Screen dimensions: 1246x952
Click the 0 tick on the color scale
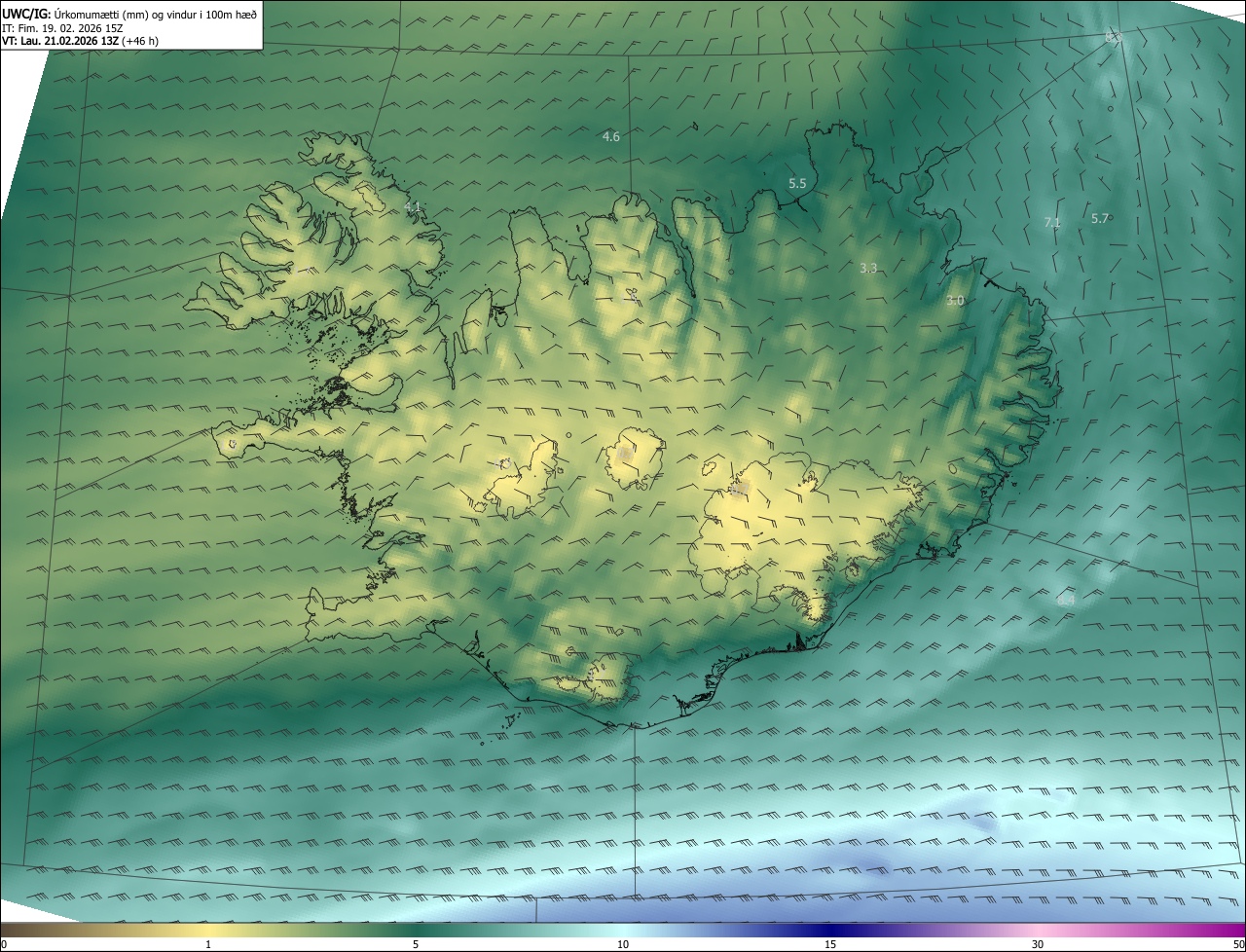pos(4,944)
